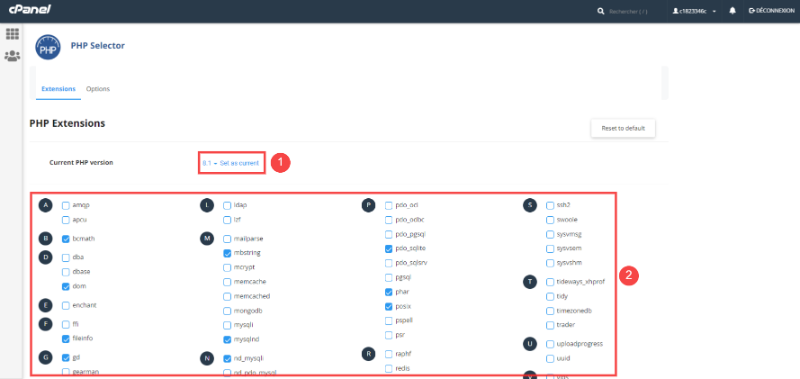This screenshot has height=379, width=800.
Task: Enable the dbase extension checkbox
Action: click(66, 272)
